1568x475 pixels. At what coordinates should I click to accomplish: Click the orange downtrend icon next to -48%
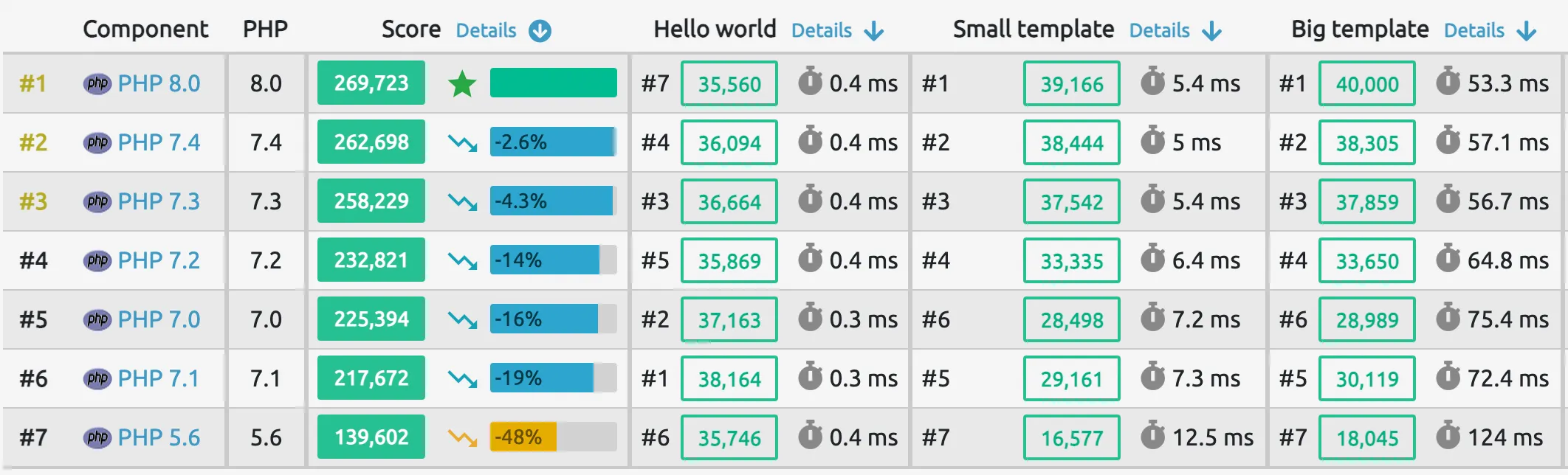click(x=462, y=438)
